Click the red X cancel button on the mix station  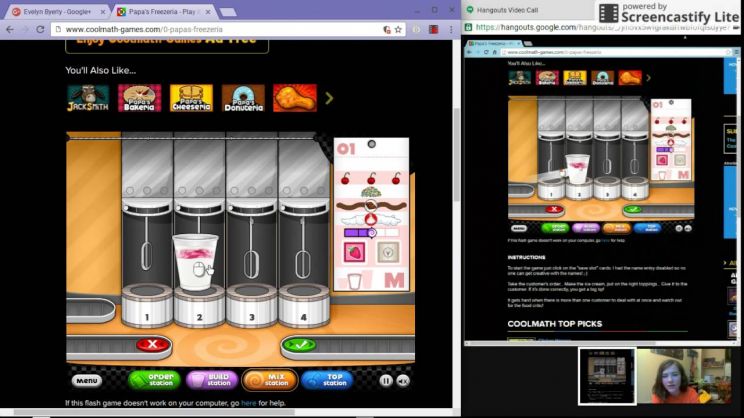click(152, 344)
